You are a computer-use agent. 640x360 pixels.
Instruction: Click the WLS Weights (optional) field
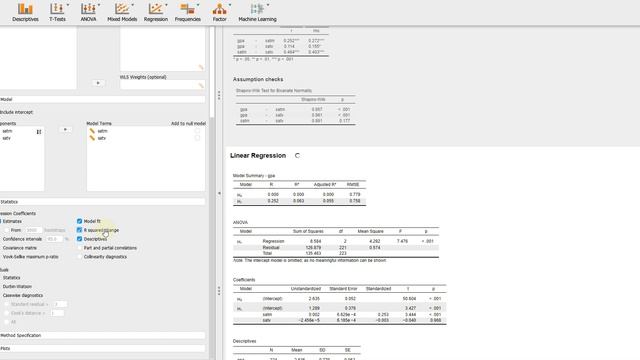[162, 85]
